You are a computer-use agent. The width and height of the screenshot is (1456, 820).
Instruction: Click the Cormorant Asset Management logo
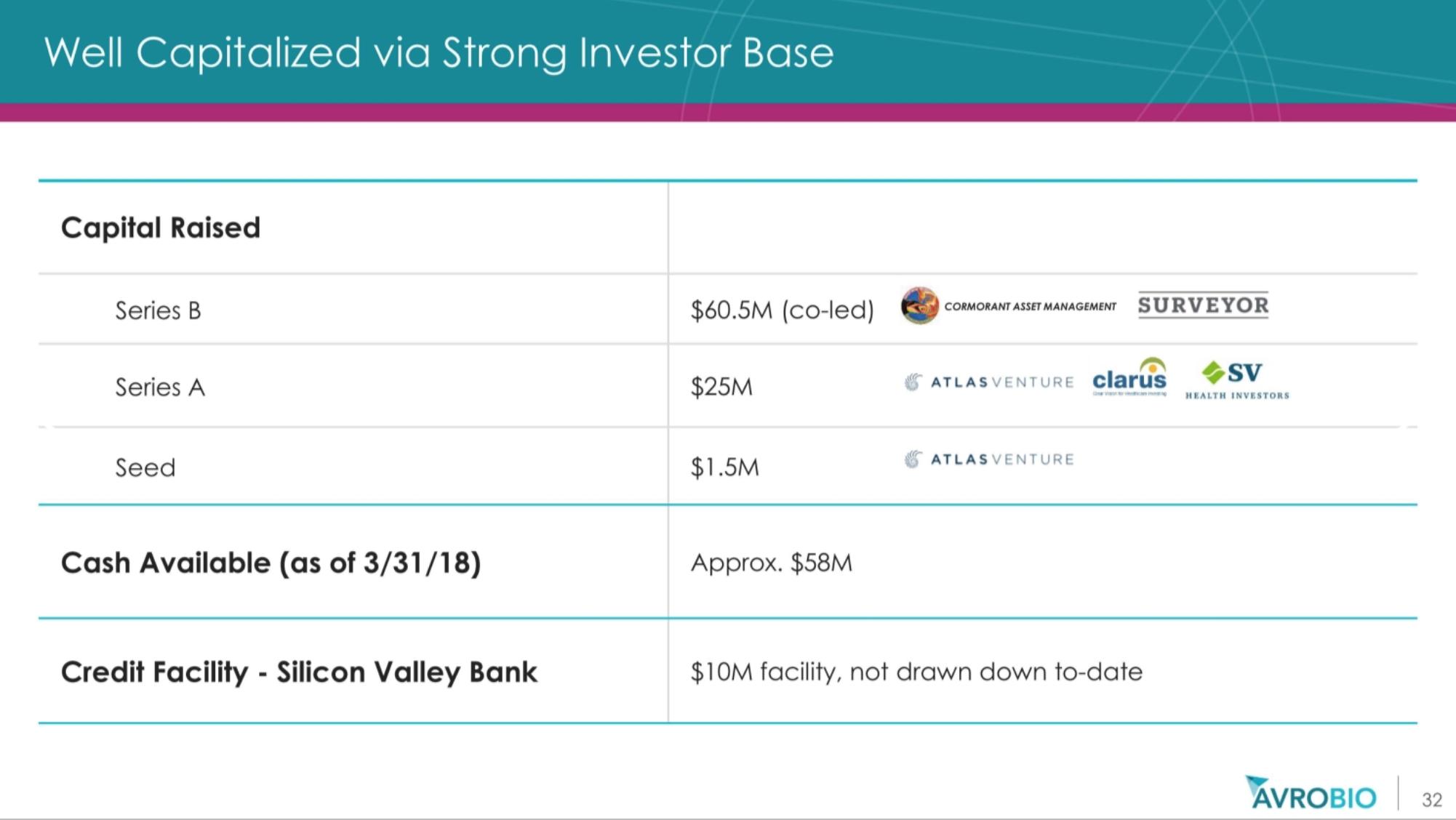(x=1008, y=306)
